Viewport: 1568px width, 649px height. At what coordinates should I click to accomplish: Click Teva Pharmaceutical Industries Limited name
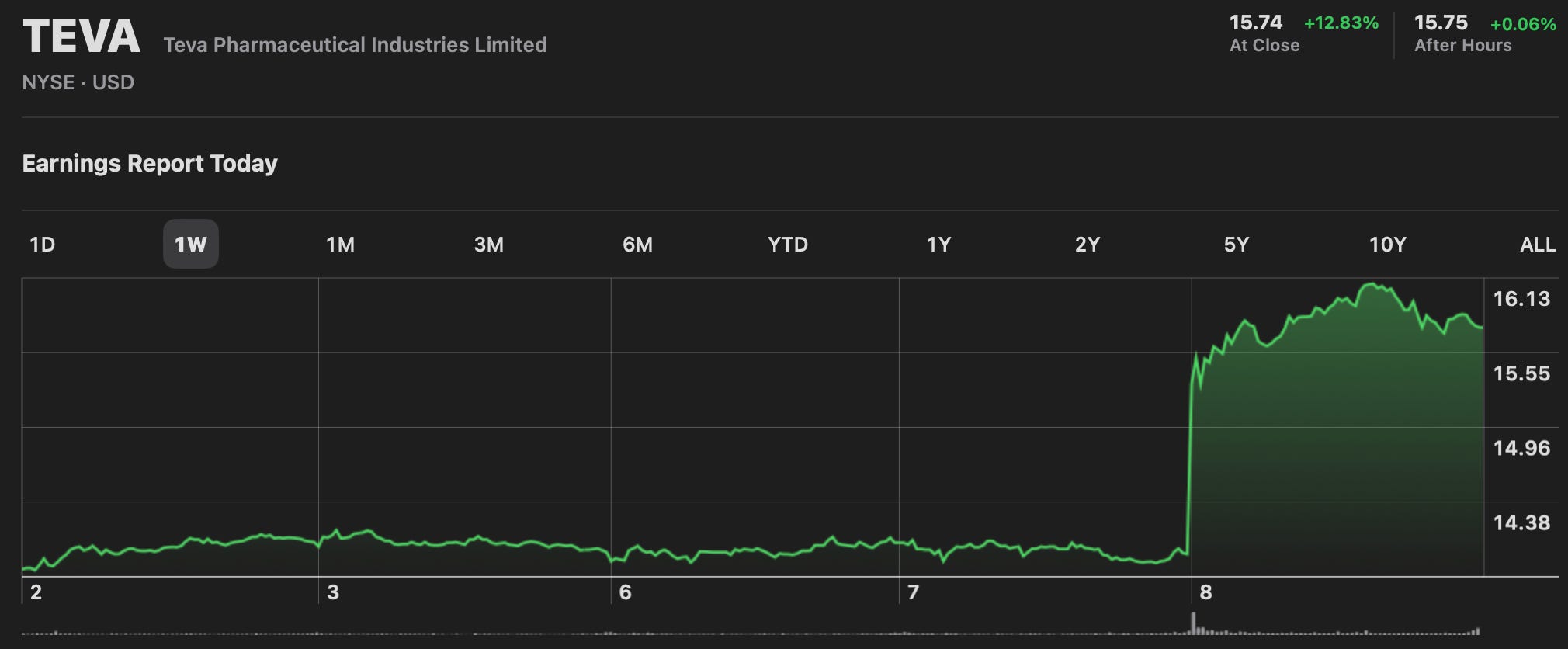(355, 45)
